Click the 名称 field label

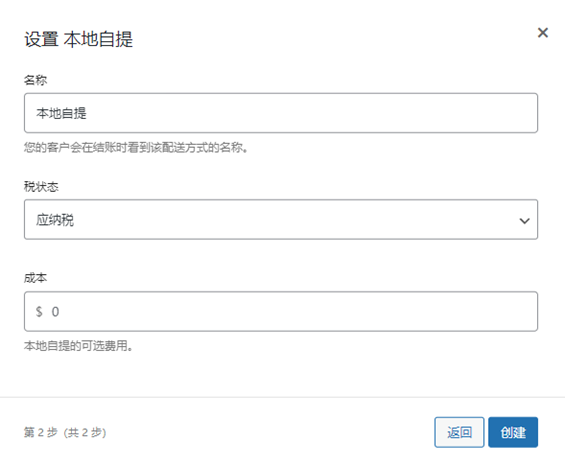(x=35, y=80)
